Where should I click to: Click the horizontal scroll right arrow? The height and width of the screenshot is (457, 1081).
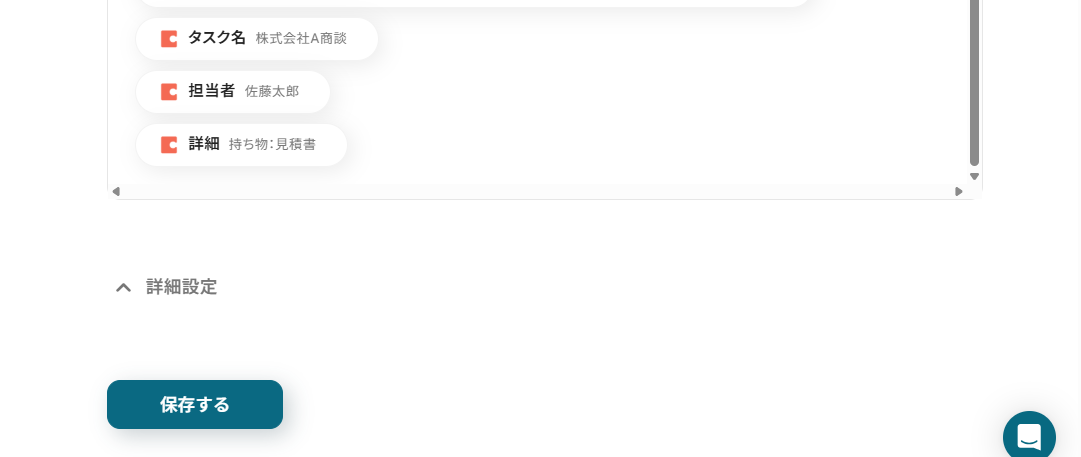959,192
